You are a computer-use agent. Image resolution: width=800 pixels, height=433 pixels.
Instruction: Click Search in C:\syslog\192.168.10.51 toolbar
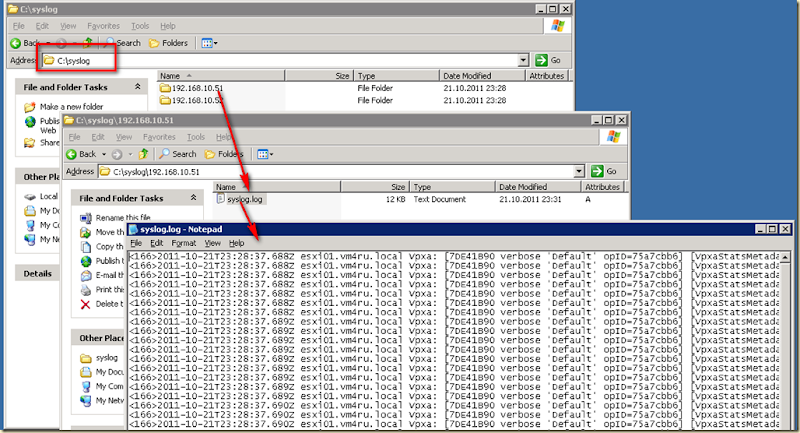coord(178,154)
